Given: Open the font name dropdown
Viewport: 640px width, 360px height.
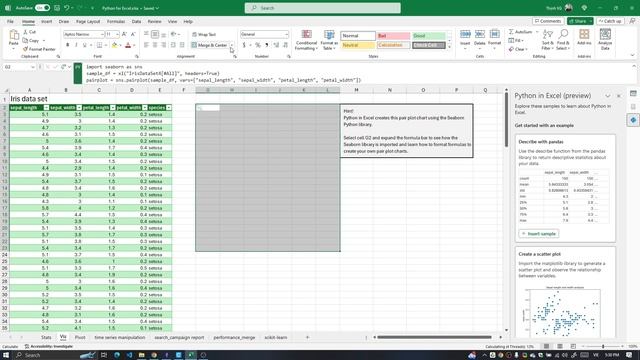Looking at the screenshot, I should pyautogui.click(x=102, y=35).
